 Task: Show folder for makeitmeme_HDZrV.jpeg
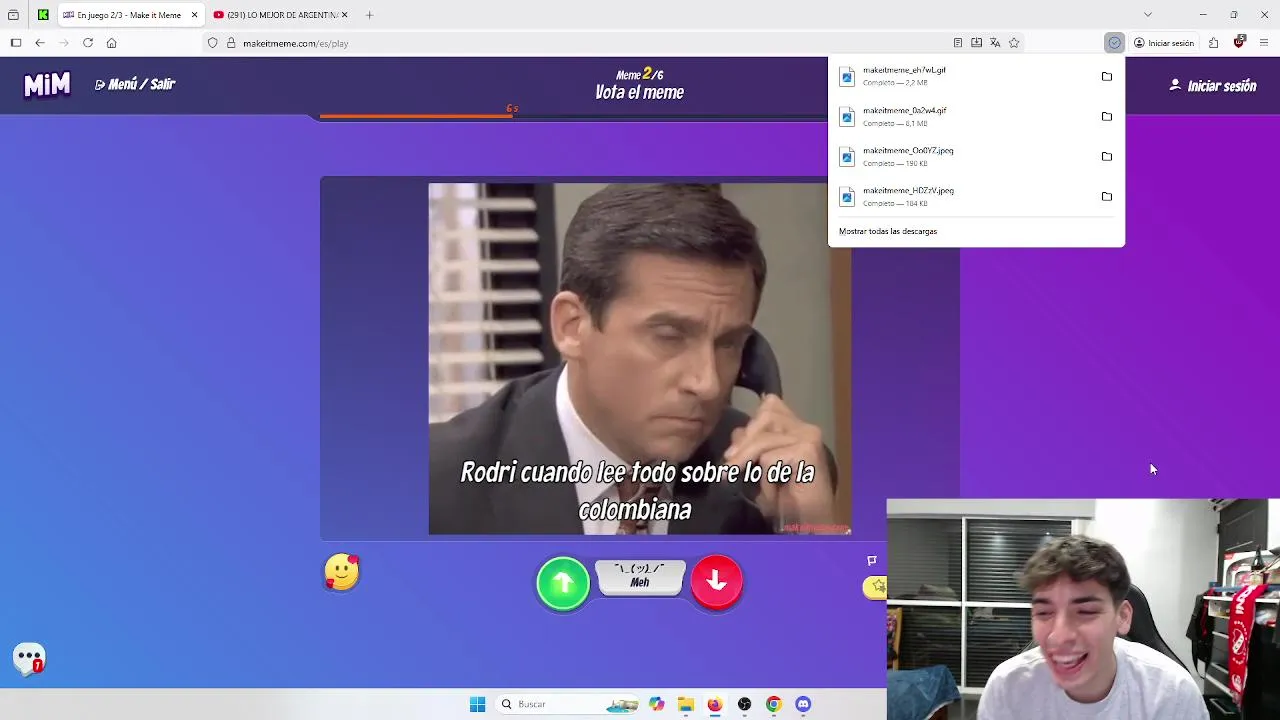(1106, 196)
